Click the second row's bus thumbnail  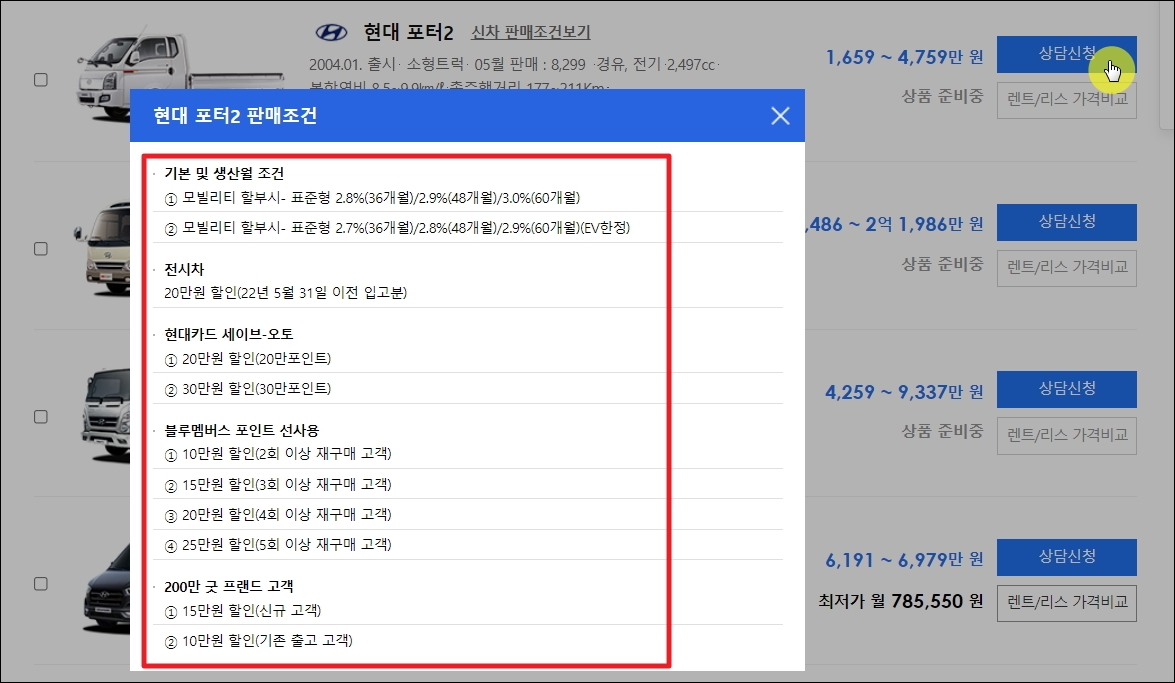pyautogui.click(x=103, y=250)
